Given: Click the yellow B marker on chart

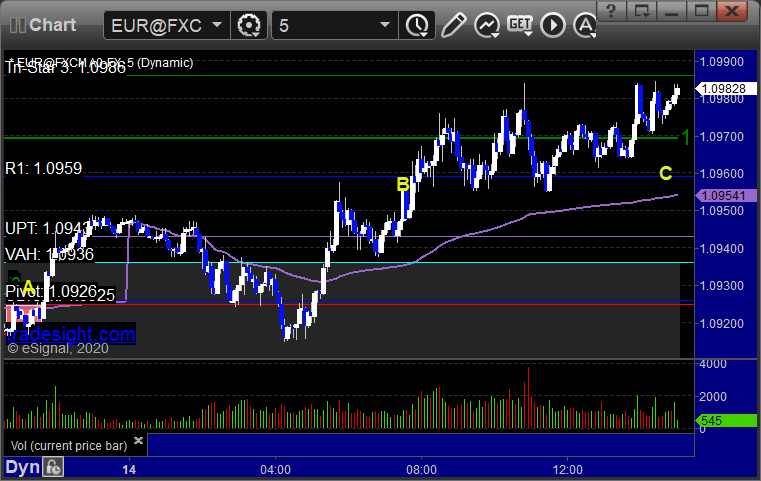Looking at the screenshot, I should [x=402, y=184].
